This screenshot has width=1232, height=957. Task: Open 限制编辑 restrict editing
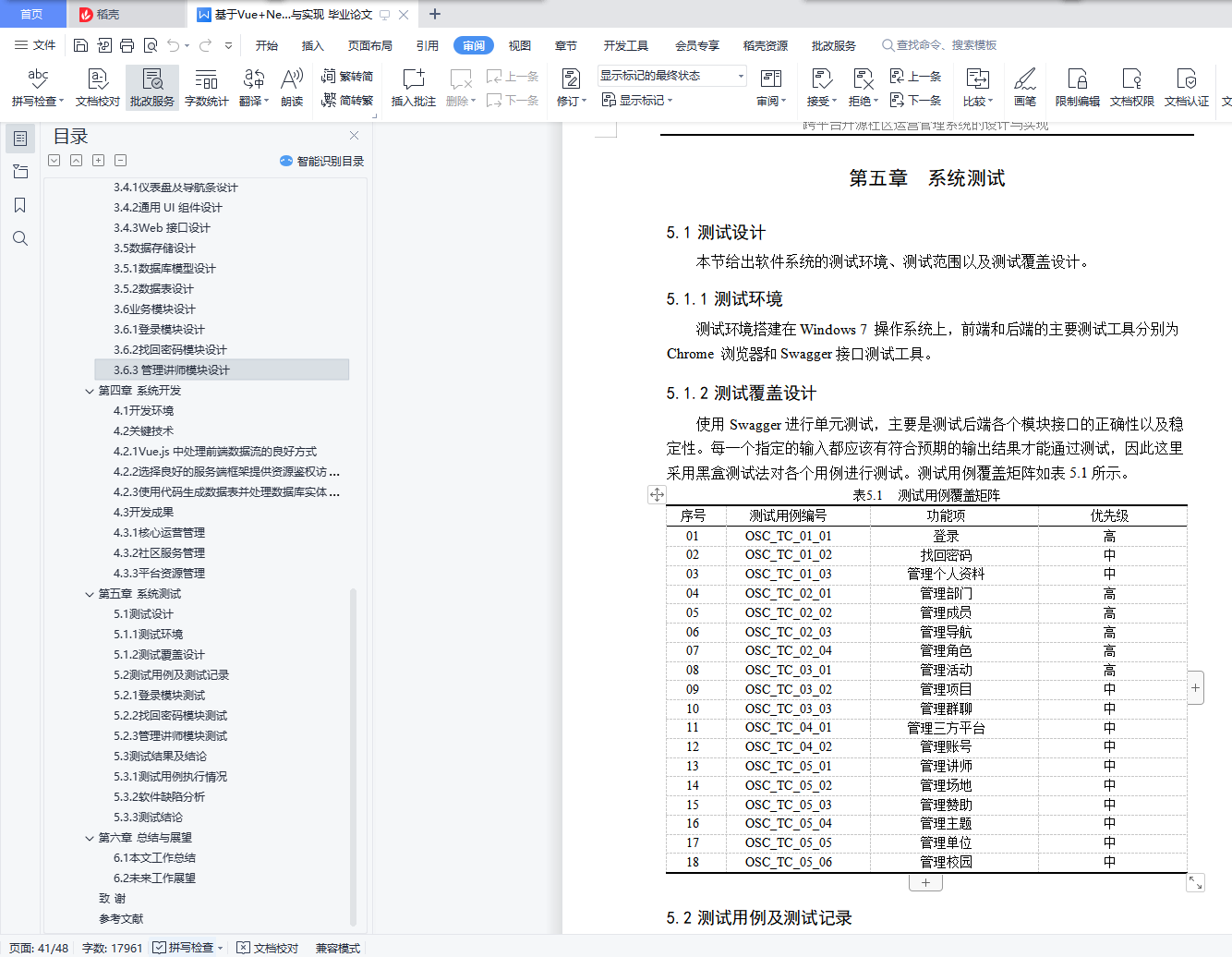pos(1077,88)
